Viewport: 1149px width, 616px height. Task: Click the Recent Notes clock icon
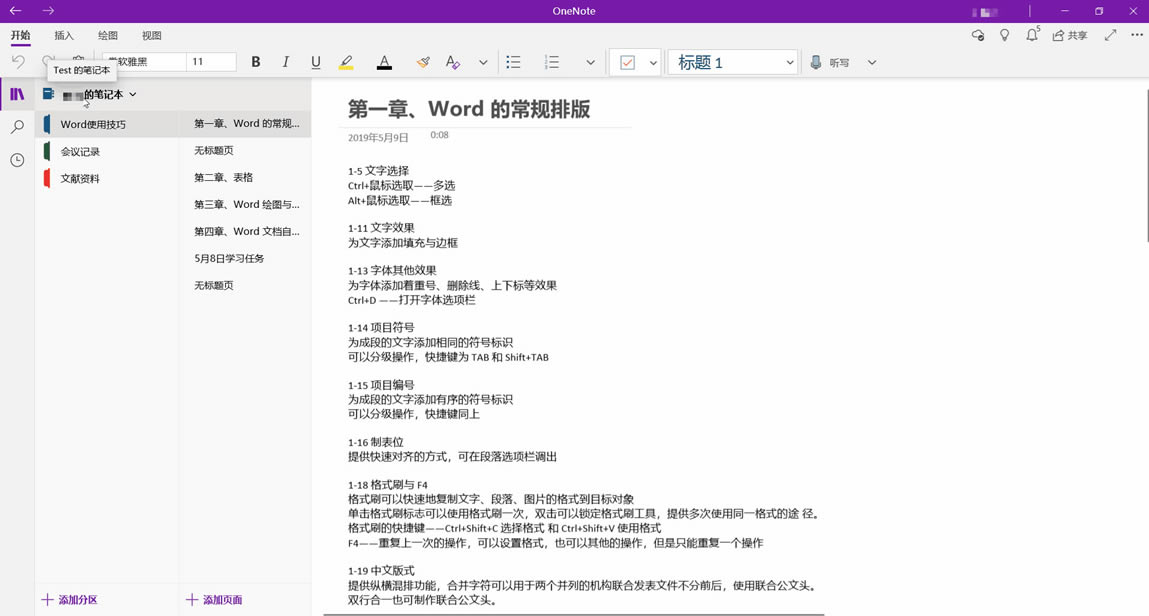click(17, 160)
